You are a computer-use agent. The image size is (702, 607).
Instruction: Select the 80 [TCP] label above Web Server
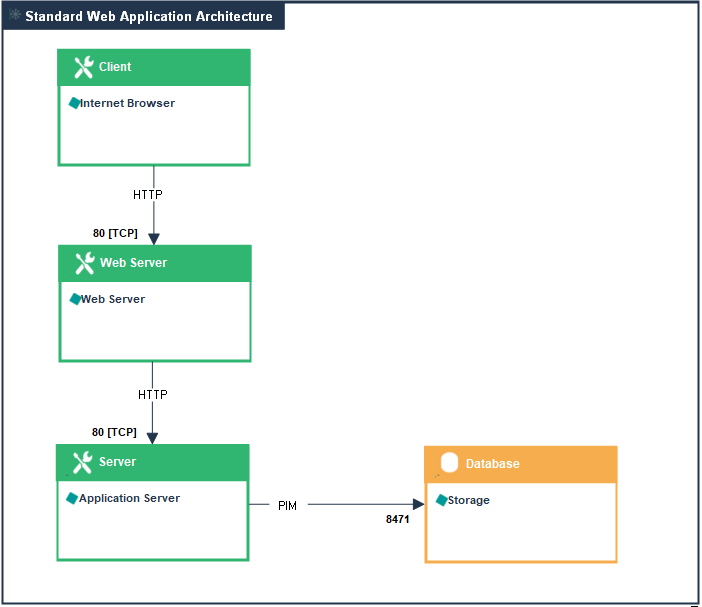(x=115, y=233)
